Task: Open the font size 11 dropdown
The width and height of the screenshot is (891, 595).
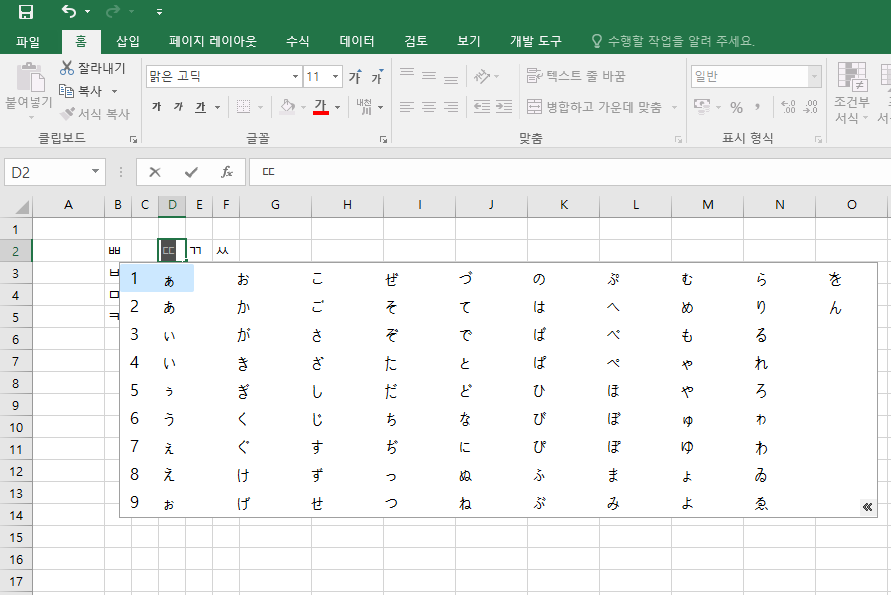Action: pyautogui.click(x=335, y=77)
